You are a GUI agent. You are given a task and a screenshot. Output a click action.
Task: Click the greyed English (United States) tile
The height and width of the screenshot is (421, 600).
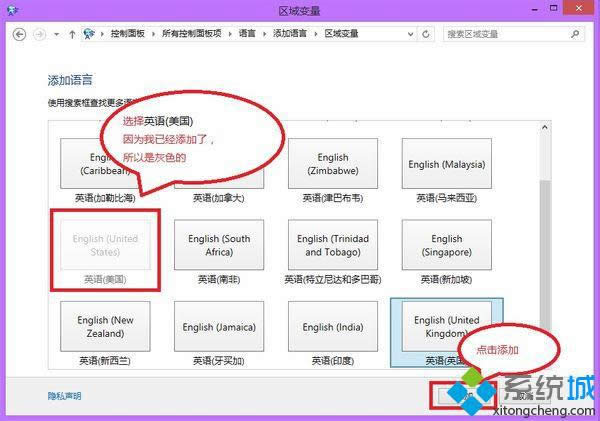tap(105, 245)
